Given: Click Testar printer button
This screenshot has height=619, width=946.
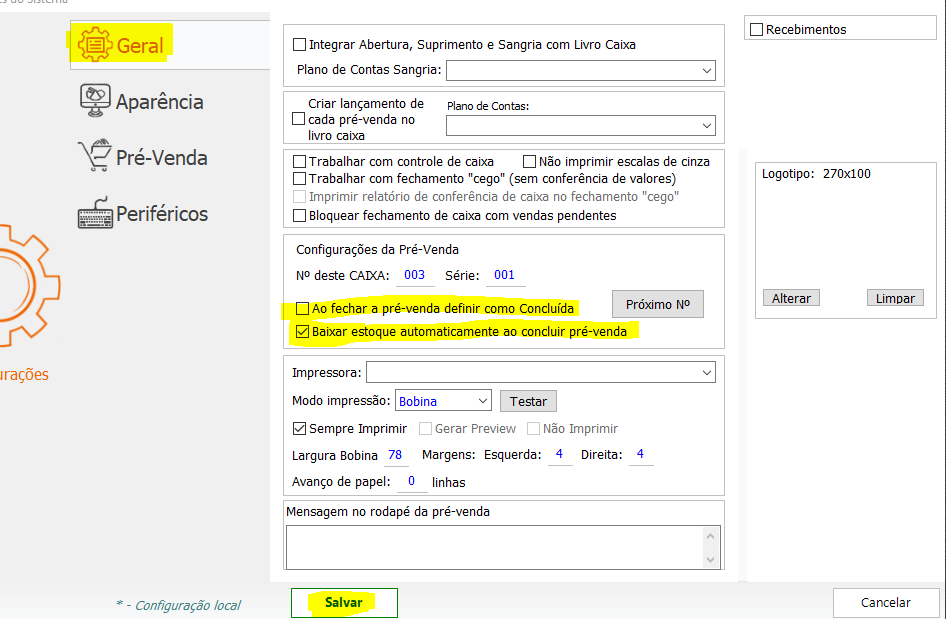Looking at the screenshot, I should pos(528,401).
